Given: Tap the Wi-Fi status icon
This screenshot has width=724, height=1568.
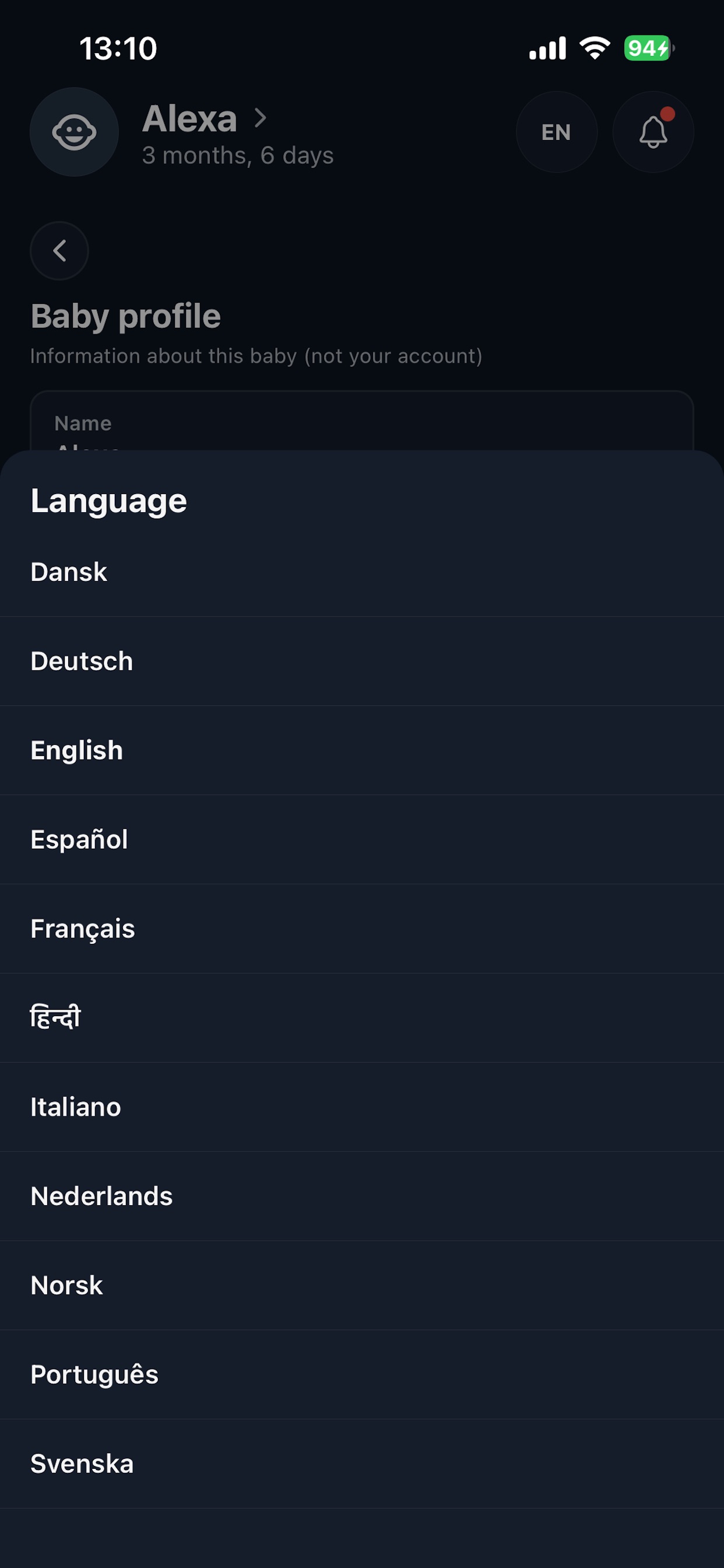Looking at the screenshot, I should point(595,48).
